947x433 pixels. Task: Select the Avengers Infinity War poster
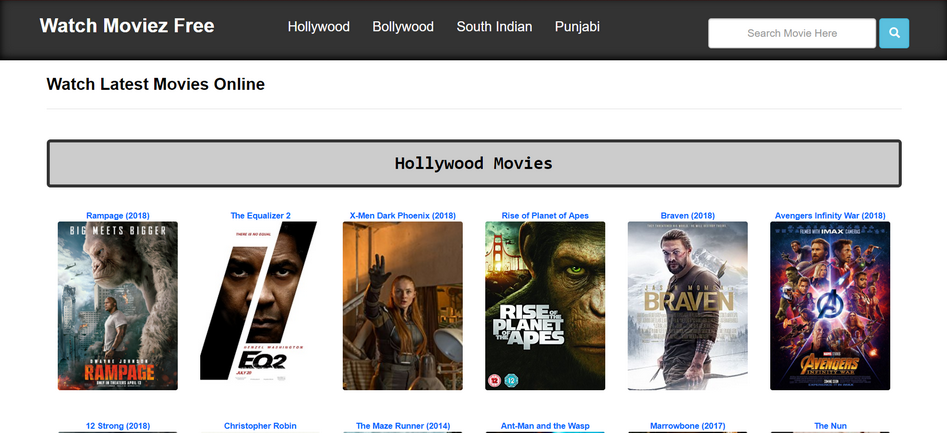click(x=830, y=306)
